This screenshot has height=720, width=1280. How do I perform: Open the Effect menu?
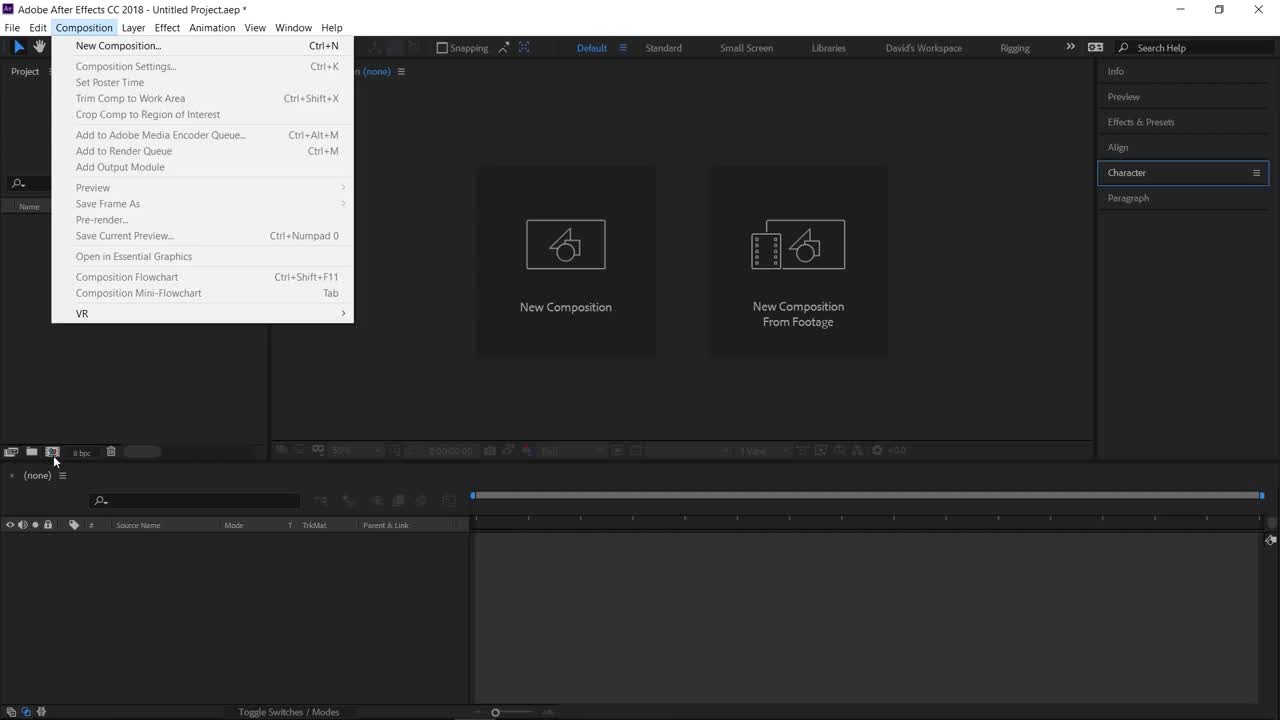click(x=167, y=28)
